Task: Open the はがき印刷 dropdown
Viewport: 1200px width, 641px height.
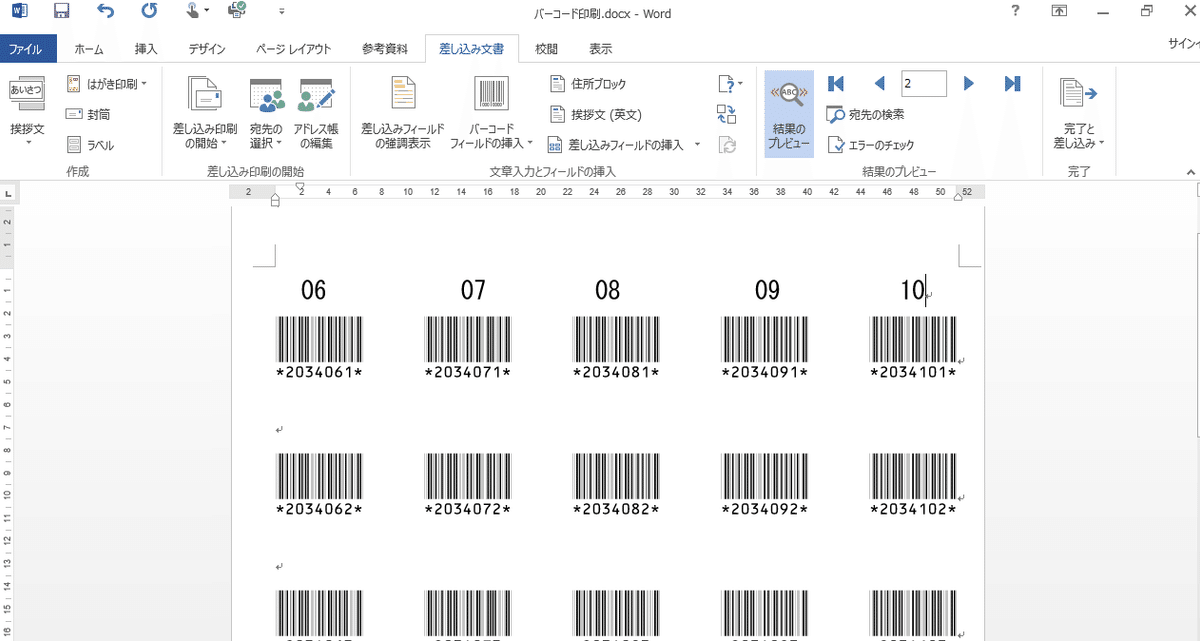Action: (x=106, y=84)
